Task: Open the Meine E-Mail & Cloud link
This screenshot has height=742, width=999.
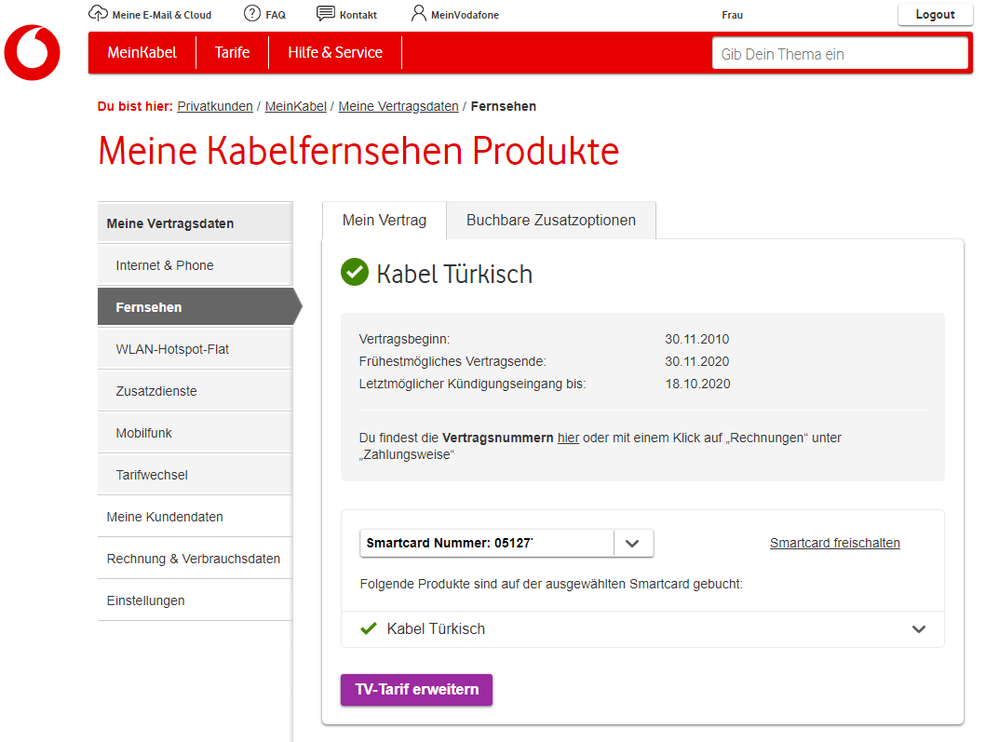Action: (162, 15)
